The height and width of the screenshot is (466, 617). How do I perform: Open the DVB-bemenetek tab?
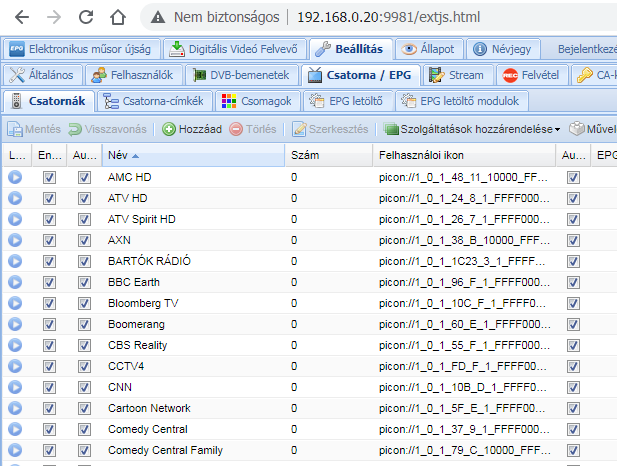coord(242,75)
